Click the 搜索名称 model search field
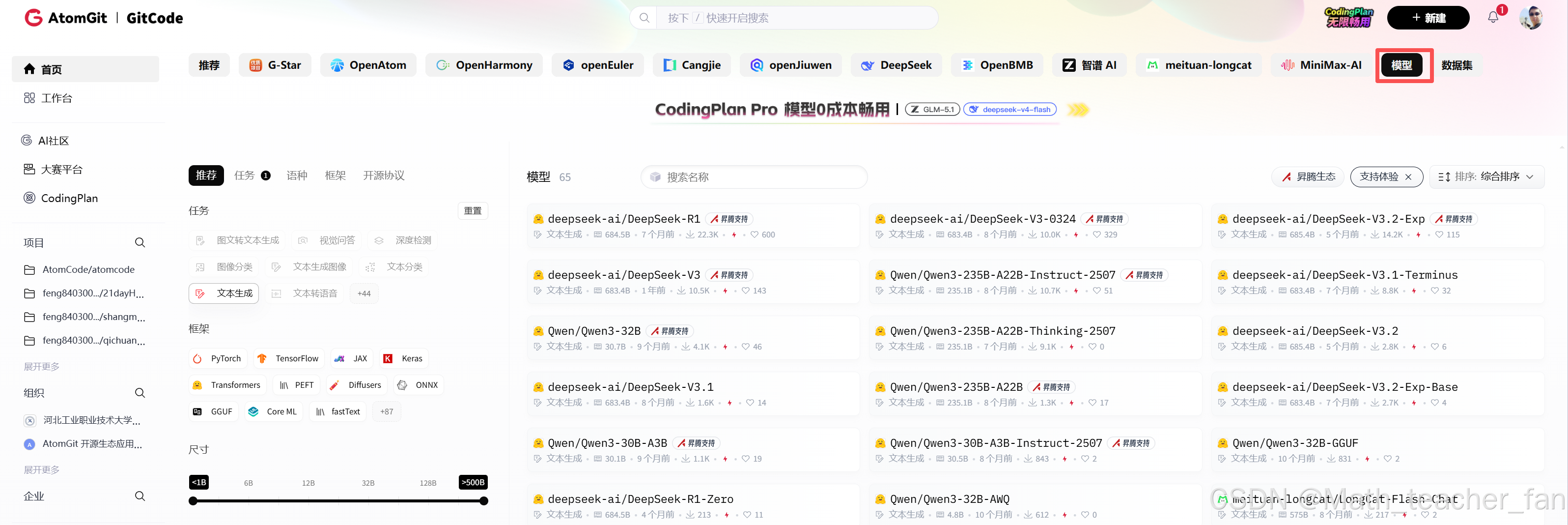The height and width of the screenshot is (525, 1568). (754, 176)
